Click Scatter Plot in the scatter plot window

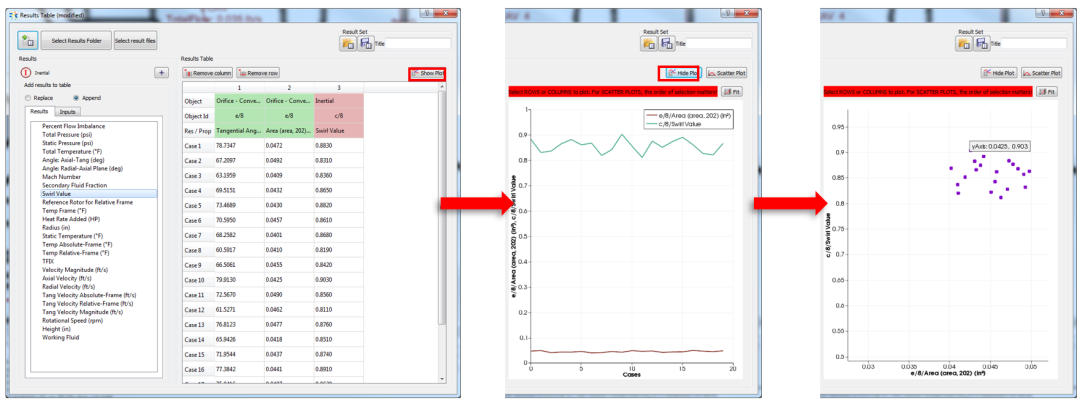(x=1042, y=72)
